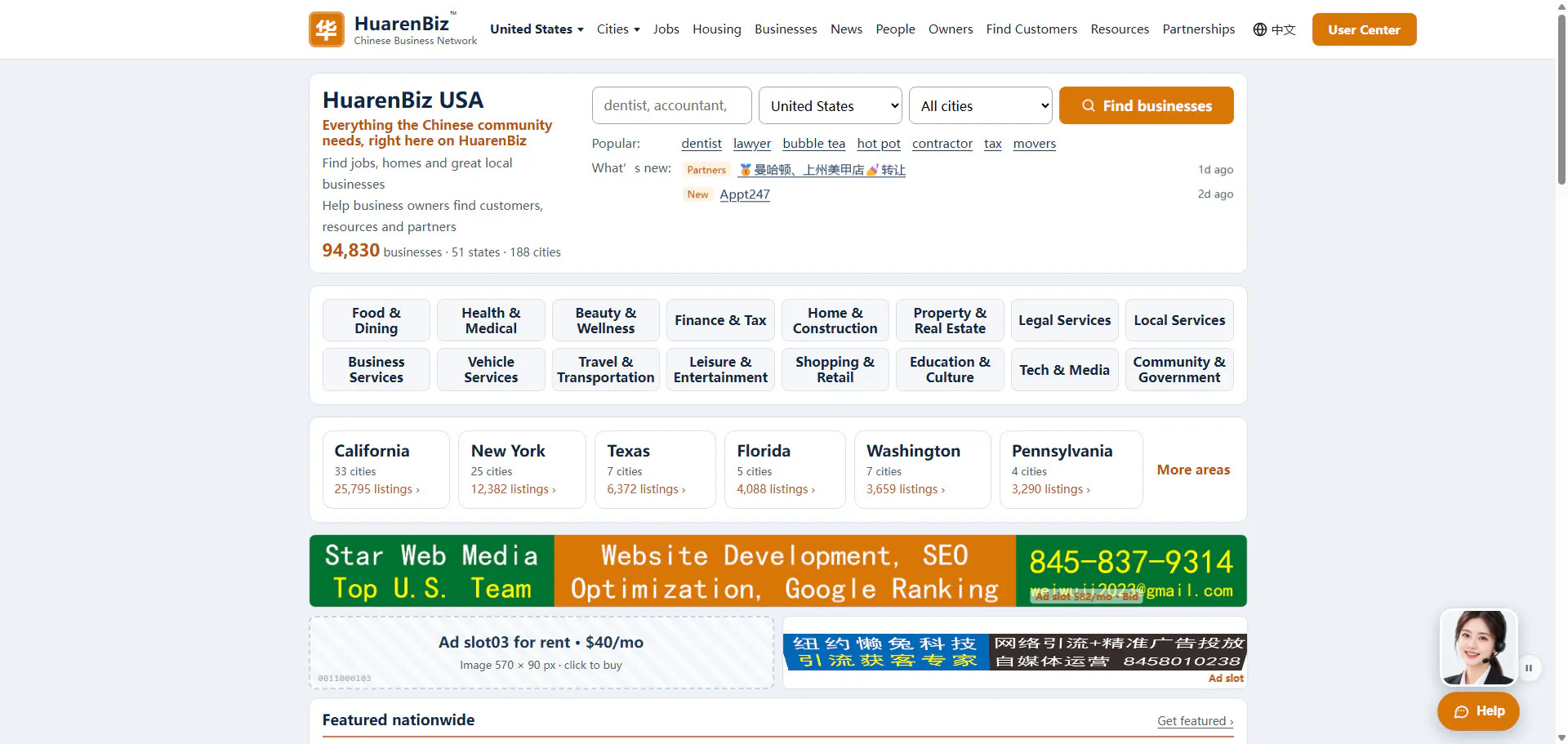Click the Ad slot03 for rent box
Viewport: 1568px width, 744px height.
point(541,653)
